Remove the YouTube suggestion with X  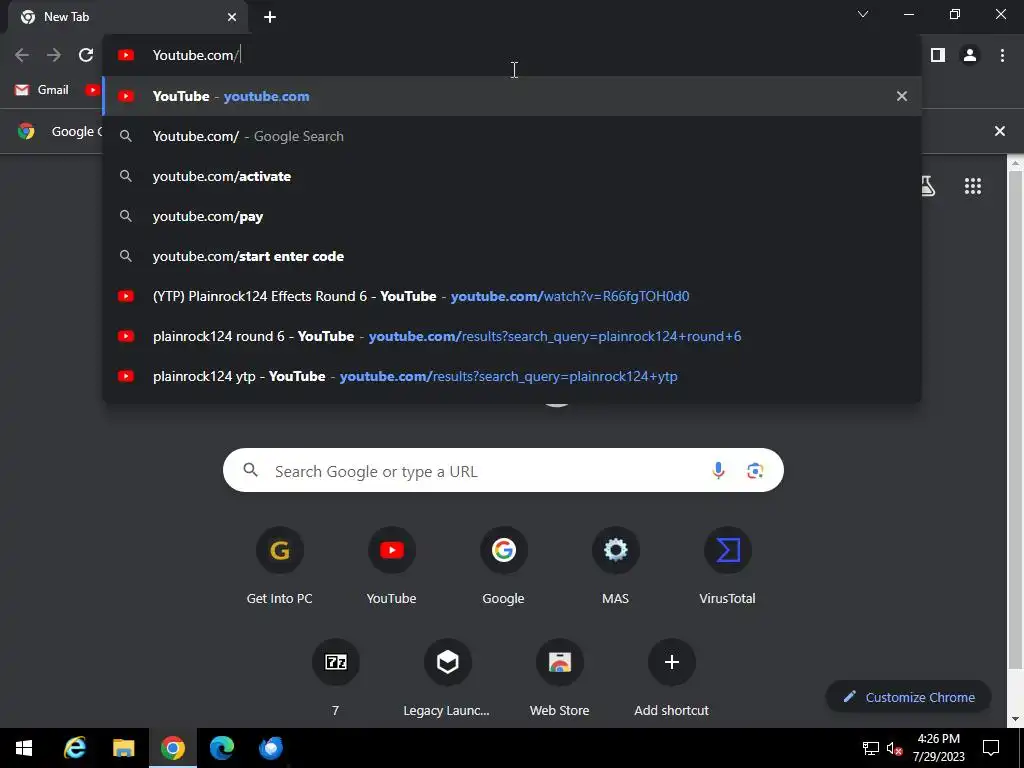(x=902, y=96)
